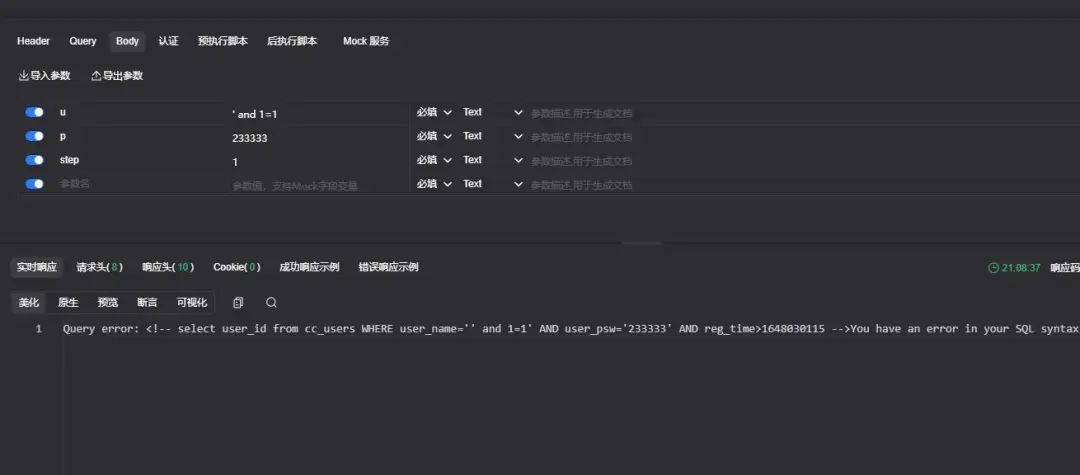Select the 美化 beautify view
Viewport: 1080px width, 475px height.
click(x=29, y=302)
